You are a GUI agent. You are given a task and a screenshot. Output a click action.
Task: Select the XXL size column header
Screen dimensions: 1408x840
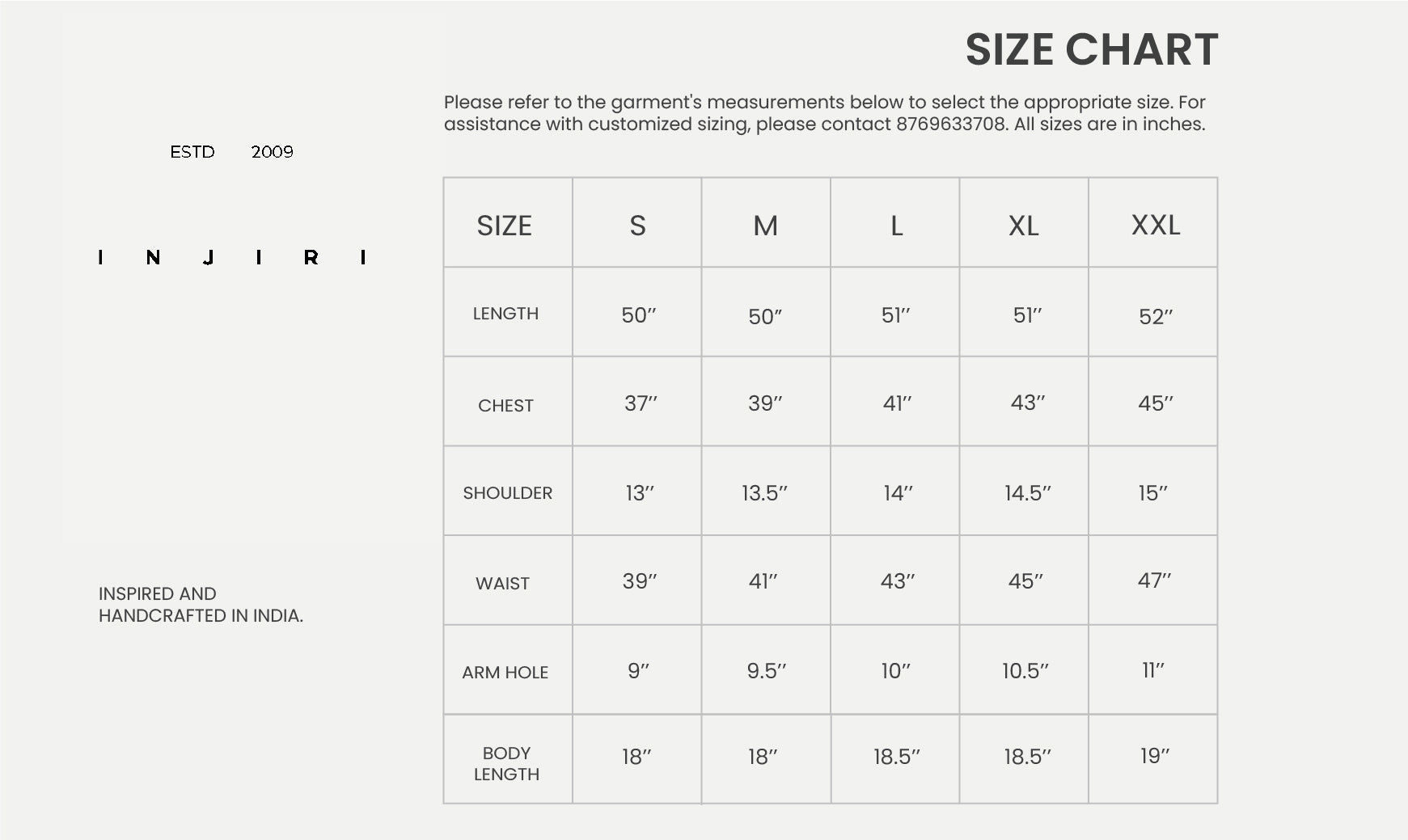(1155, 225)
